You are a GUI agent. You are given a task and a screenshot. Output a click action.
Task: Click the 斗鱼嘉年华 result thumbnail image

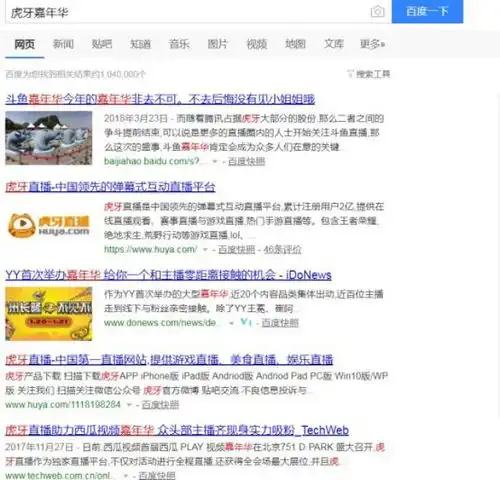click(49, 138)
